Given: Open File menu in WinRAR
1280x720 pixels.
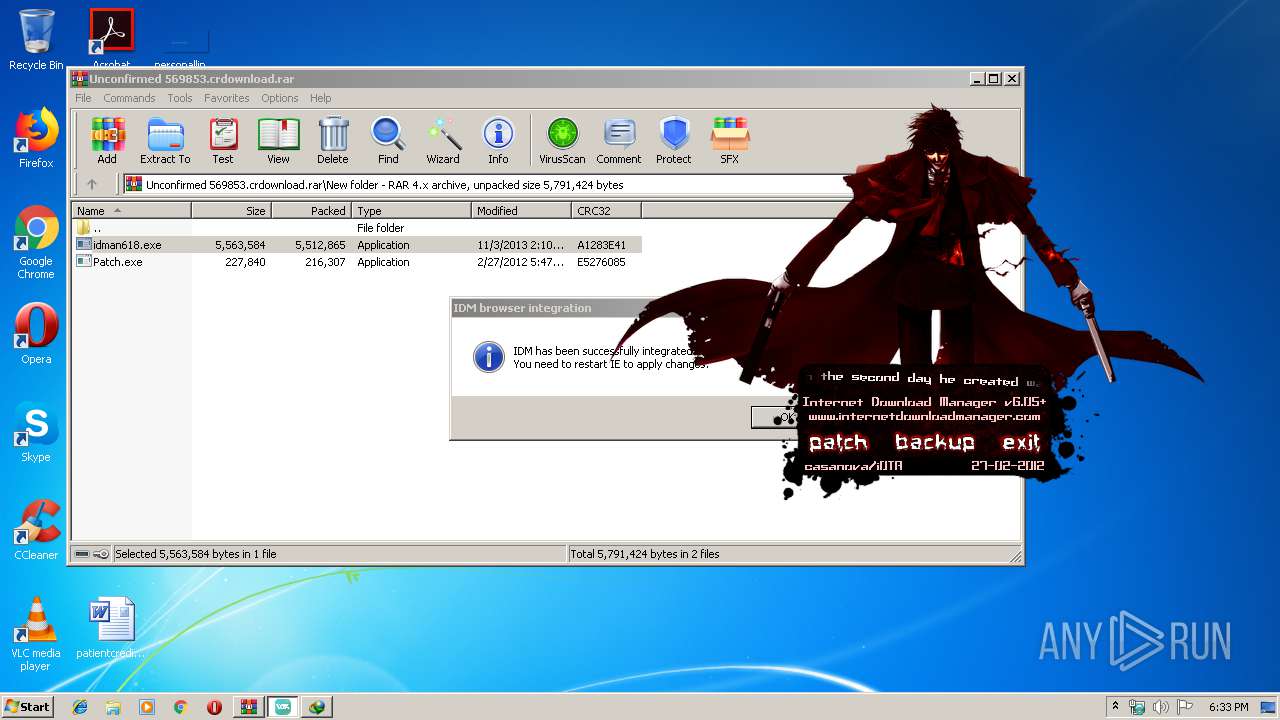Looking at the screenshot, I should pyautogui.click(x=83, y=98).
